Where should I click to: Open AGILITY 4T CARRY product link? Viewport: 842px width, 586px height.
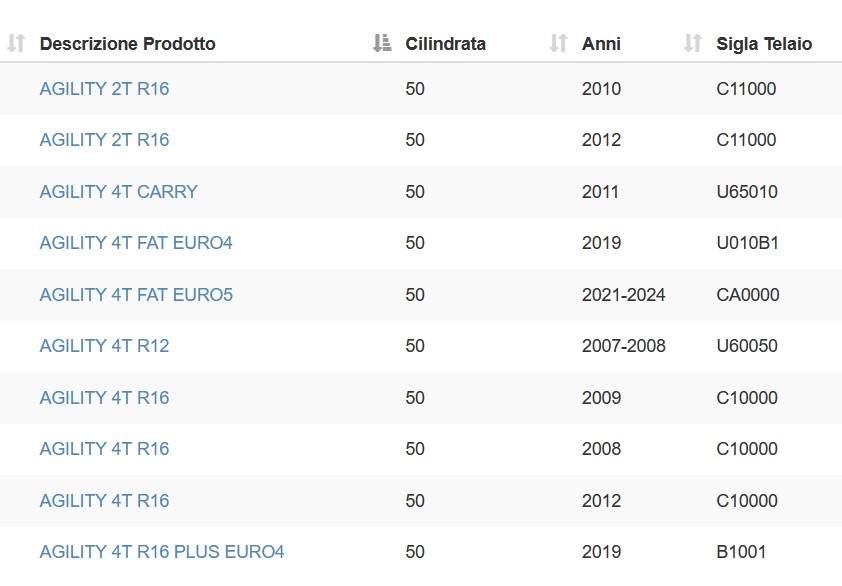(x=119, y=192)
